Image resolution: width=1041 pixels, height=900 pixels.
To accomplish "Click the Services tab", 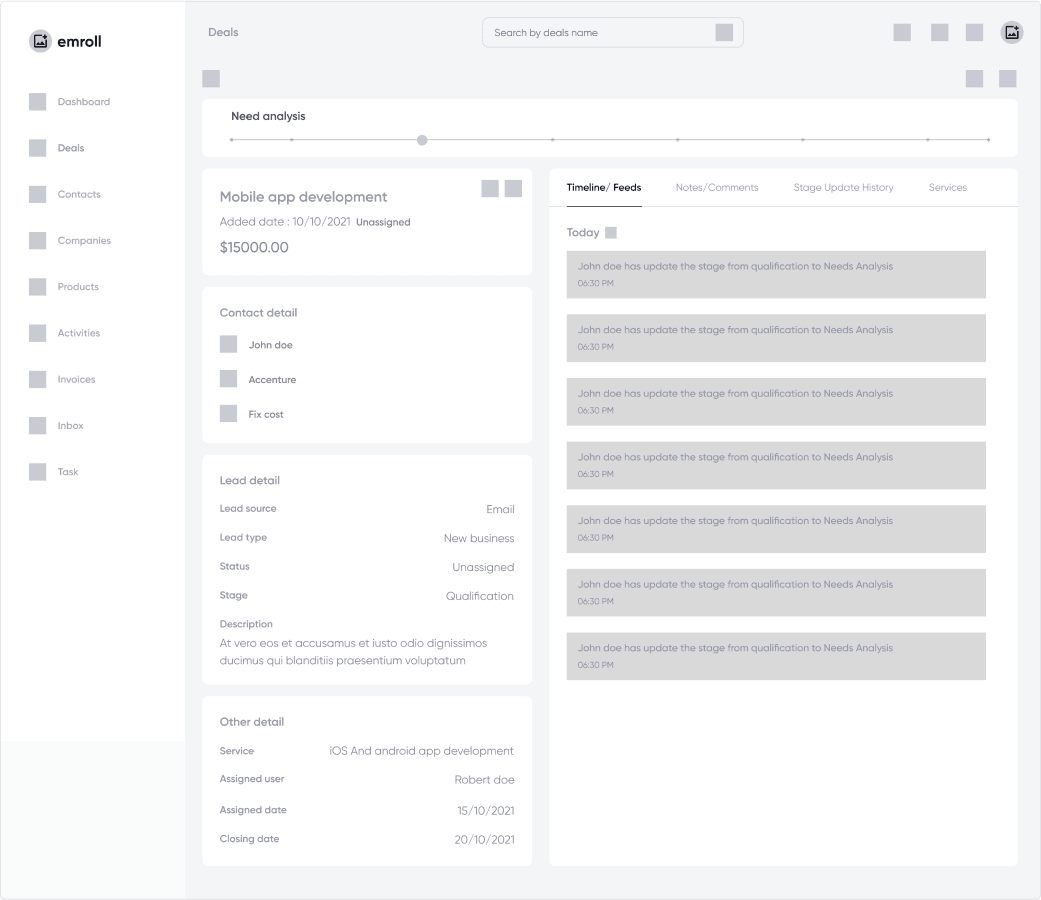I will [x=947, y=187].
